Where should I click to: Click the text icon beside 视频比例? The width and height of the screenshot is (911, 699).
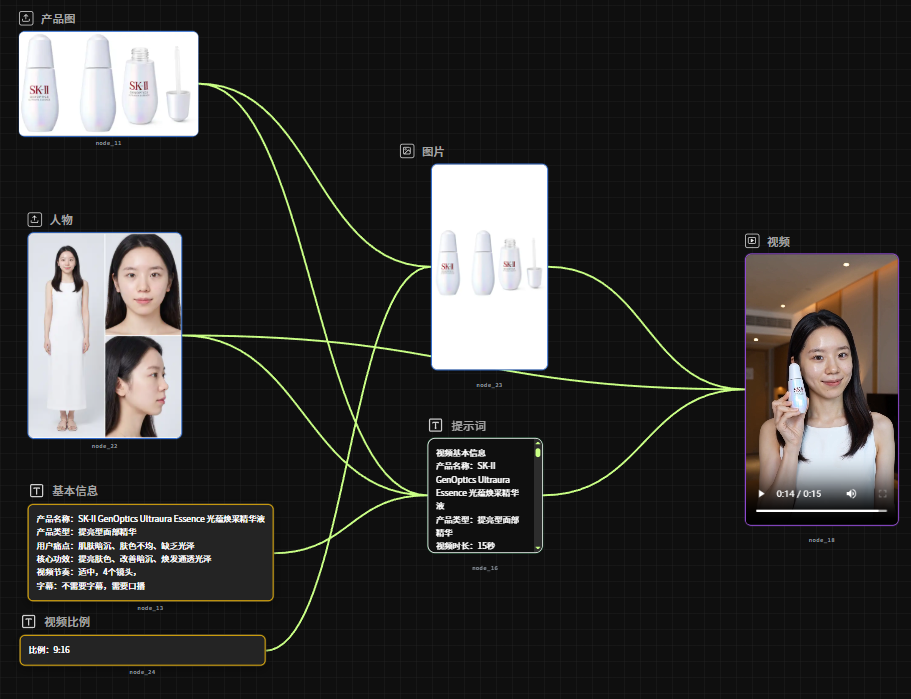(28, 622)
